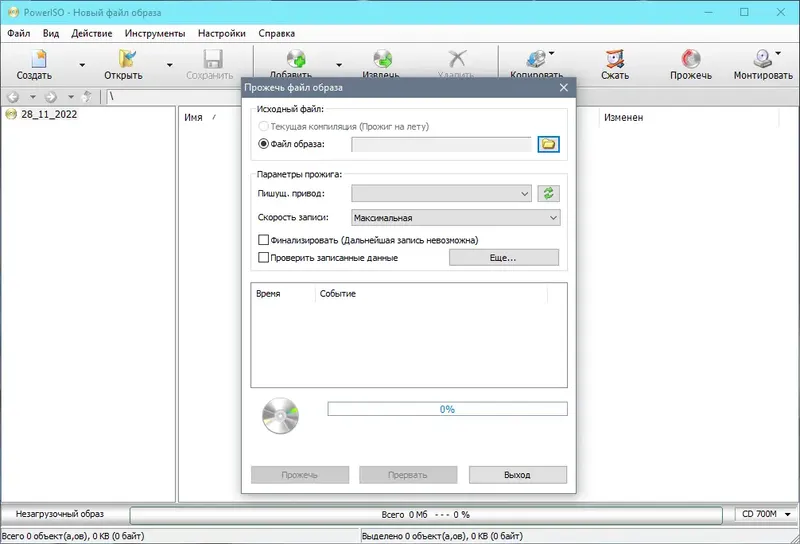Expand the Добавить dropdown arrow
This screenshot has width=800, height=544.
point(339,65)
